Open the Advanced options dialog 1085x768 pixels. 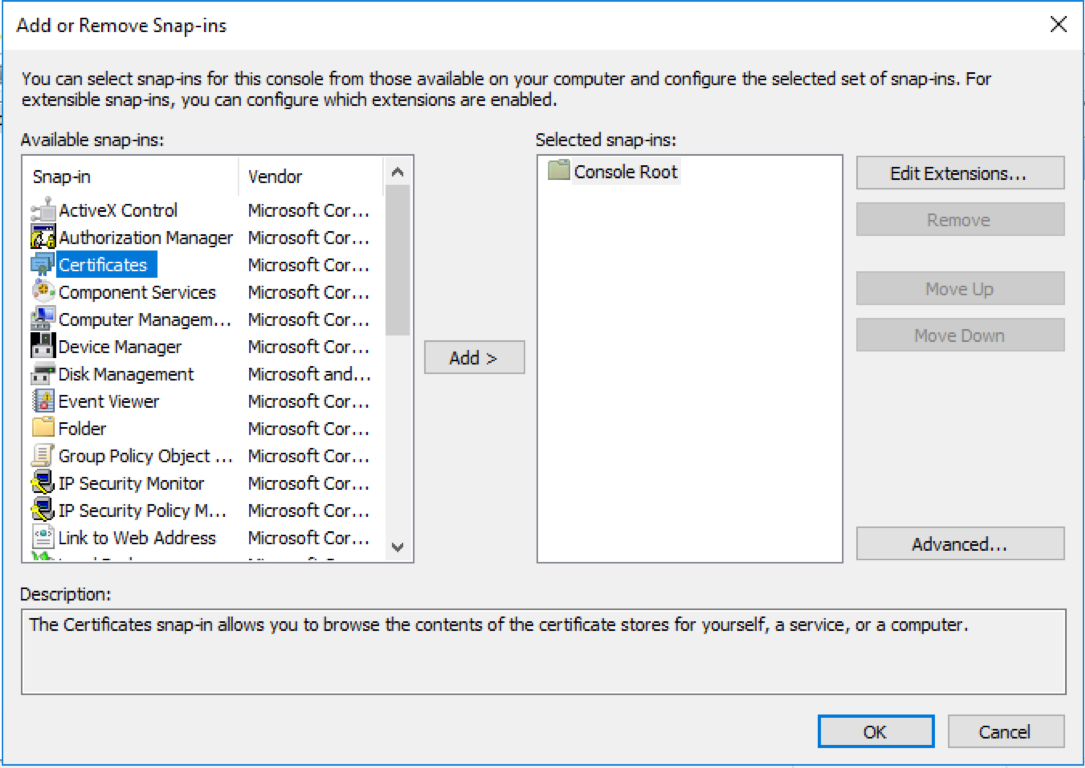[959, 543]
